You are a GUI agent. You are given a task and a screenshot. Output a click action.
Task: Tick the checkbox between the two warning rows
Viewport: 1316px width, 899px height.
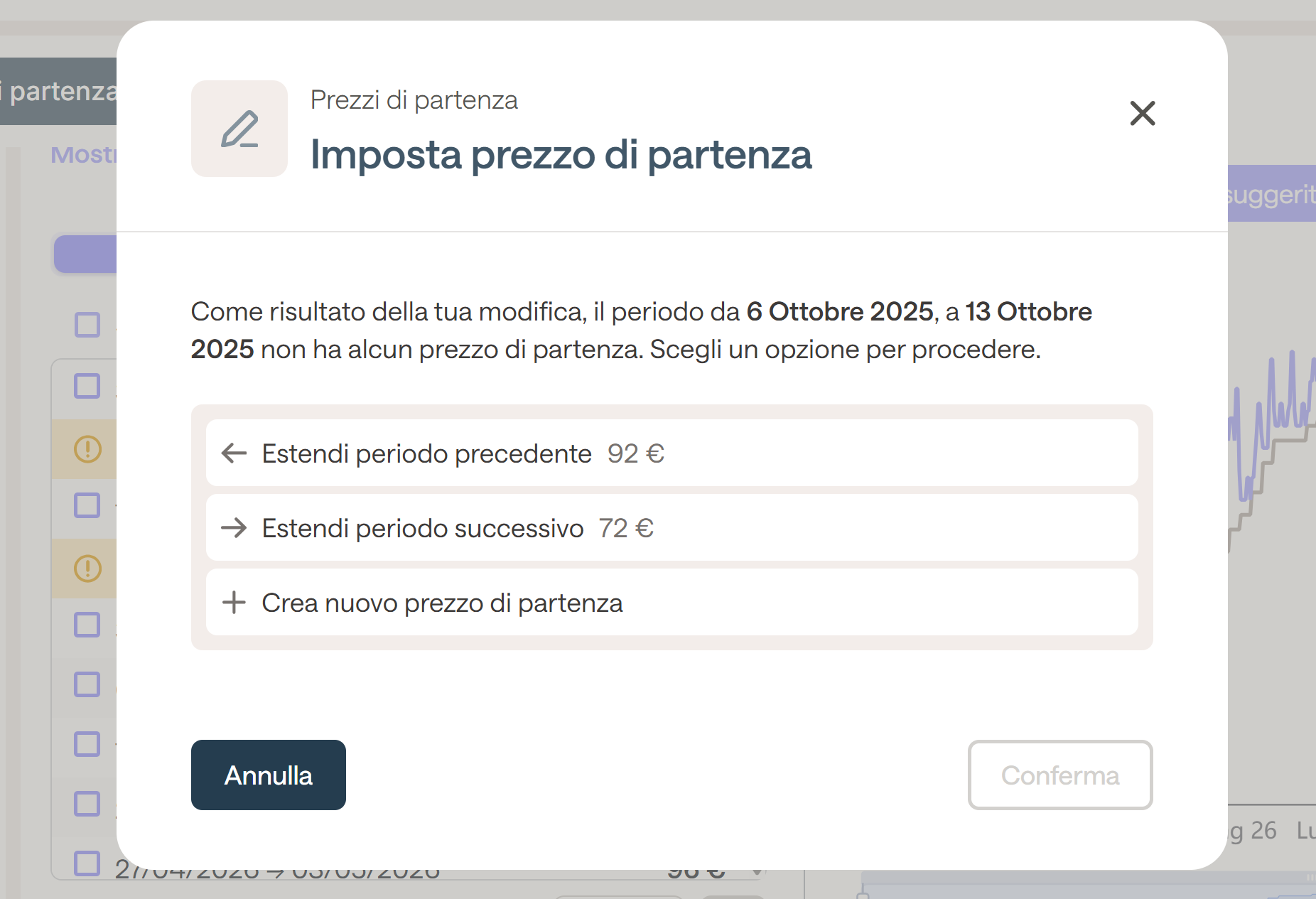click(x=87, y=505)
